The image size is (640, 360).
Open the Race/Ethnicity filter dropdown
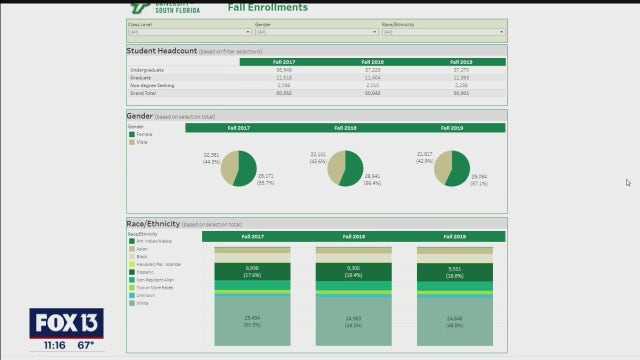[x=444, y=32]
